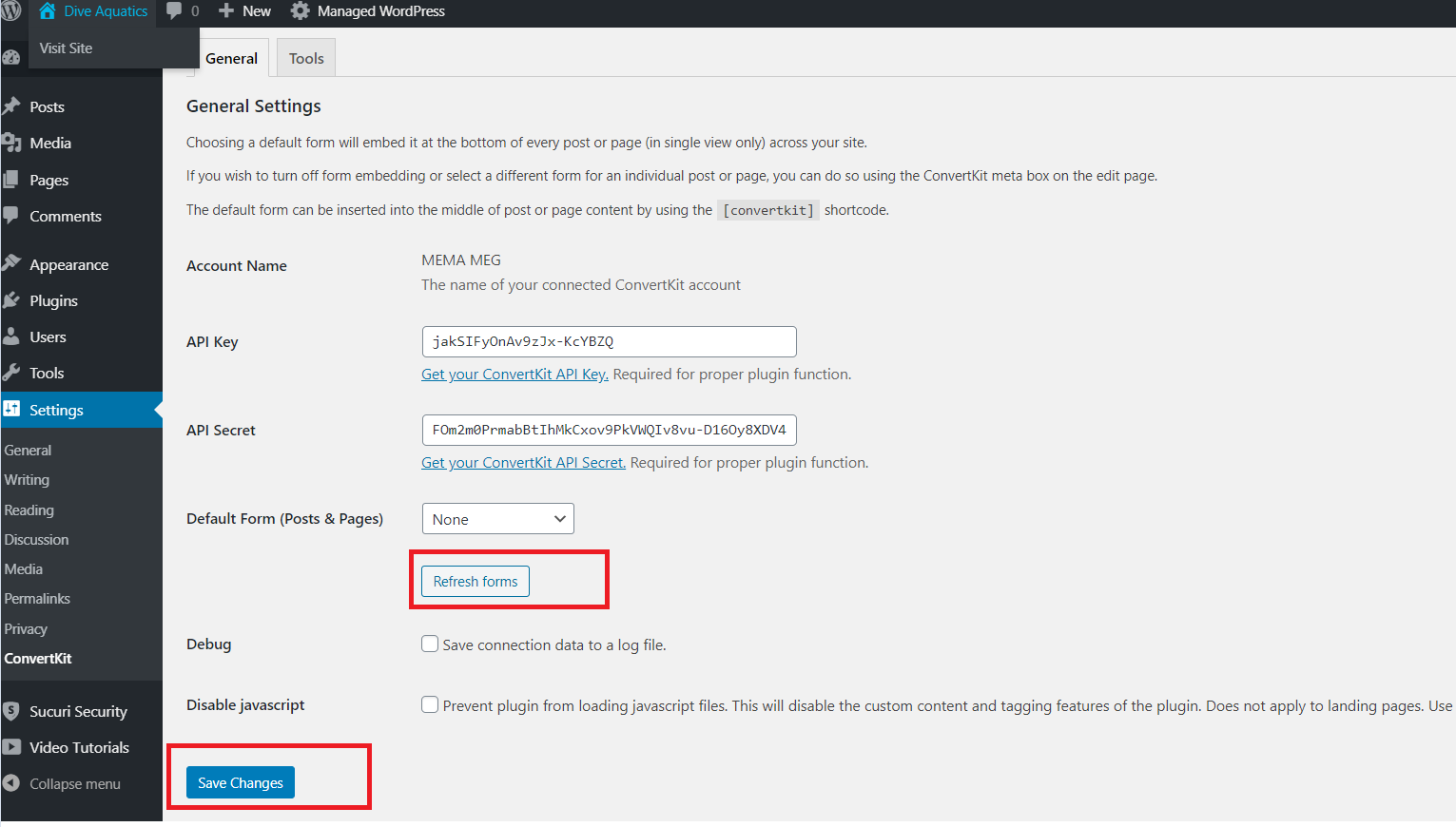
Task: Check the Disable javascript option
Action: (x=430, y=704)
